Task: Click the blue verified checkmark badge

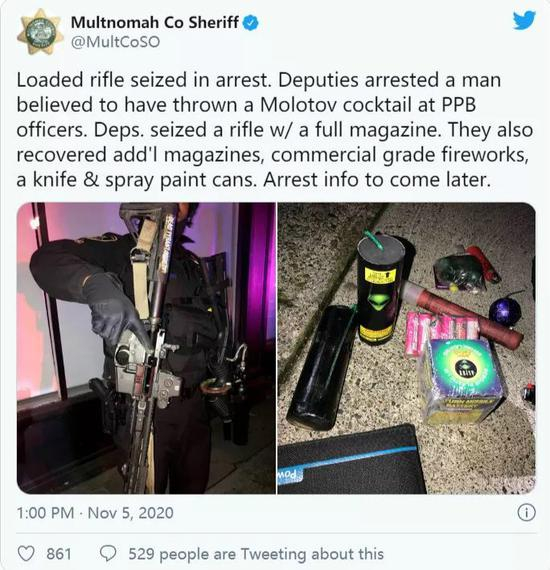Action: click(250, 23)
